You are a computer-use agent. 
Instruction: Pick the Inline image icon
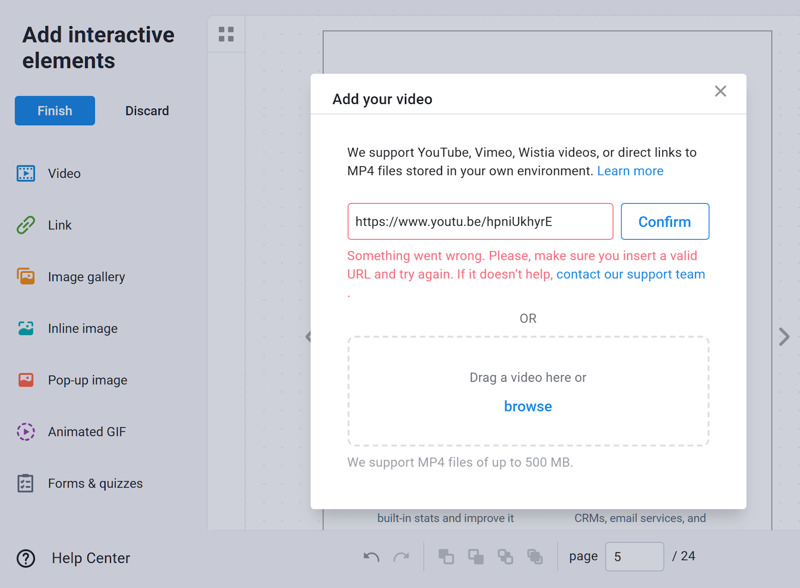(26, 328)
